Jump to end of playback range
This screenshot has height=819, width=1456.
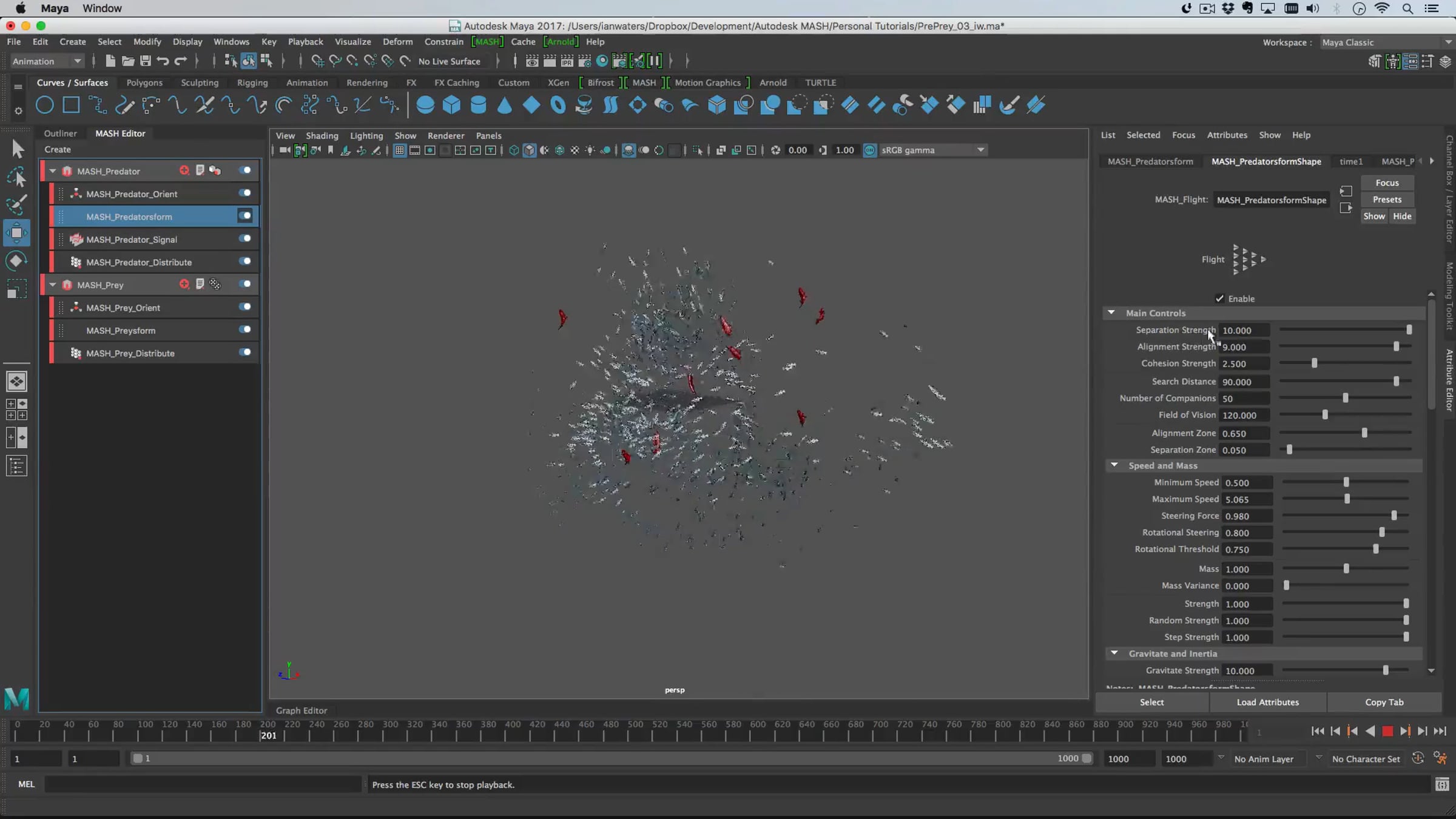1440,731
